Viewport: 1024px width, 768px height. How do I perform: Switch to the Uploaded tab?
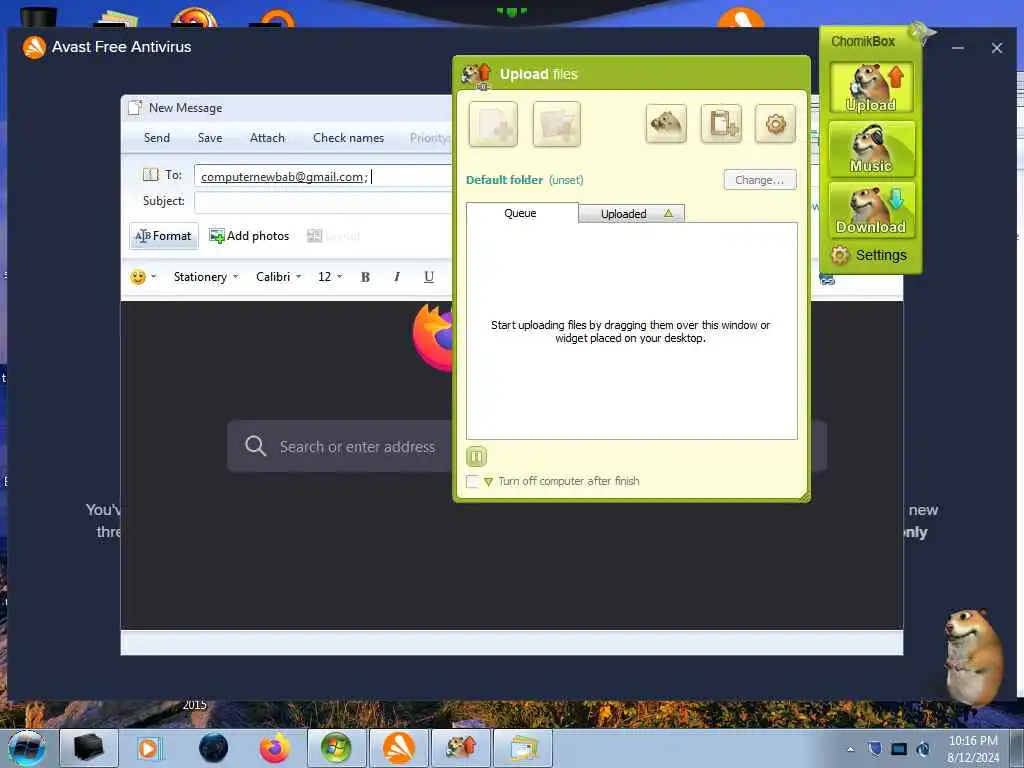pos(632,214)
